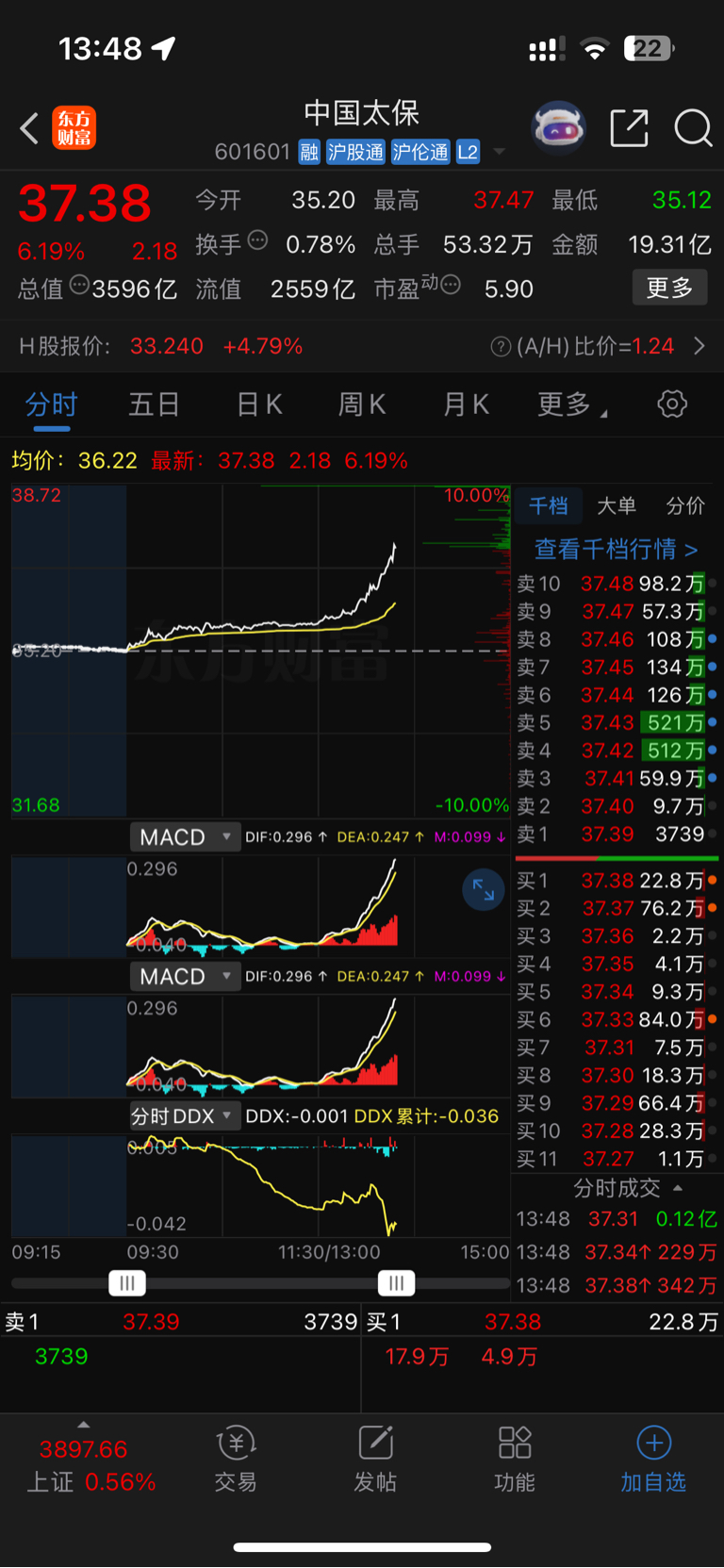
Task: Tap the question mark before (A/H)比价
Action: point(501,347)
